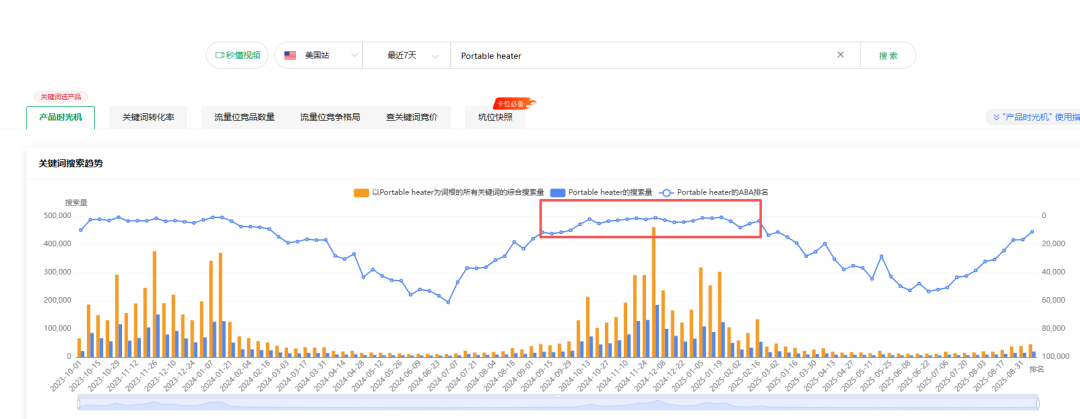This screenshot has width=1080, height=419.
Task: Click the 400,000 y-axis value
Action: click(x=57, y=244)
